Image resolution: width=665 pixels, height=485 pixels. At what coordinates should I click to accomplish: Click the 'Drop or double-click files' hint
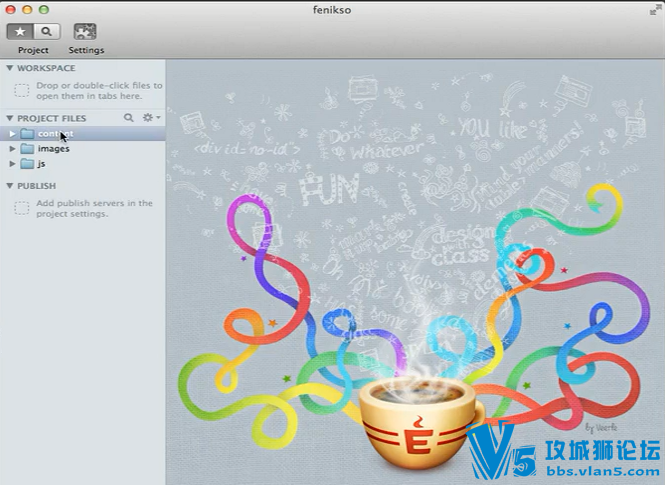(99, 90)
